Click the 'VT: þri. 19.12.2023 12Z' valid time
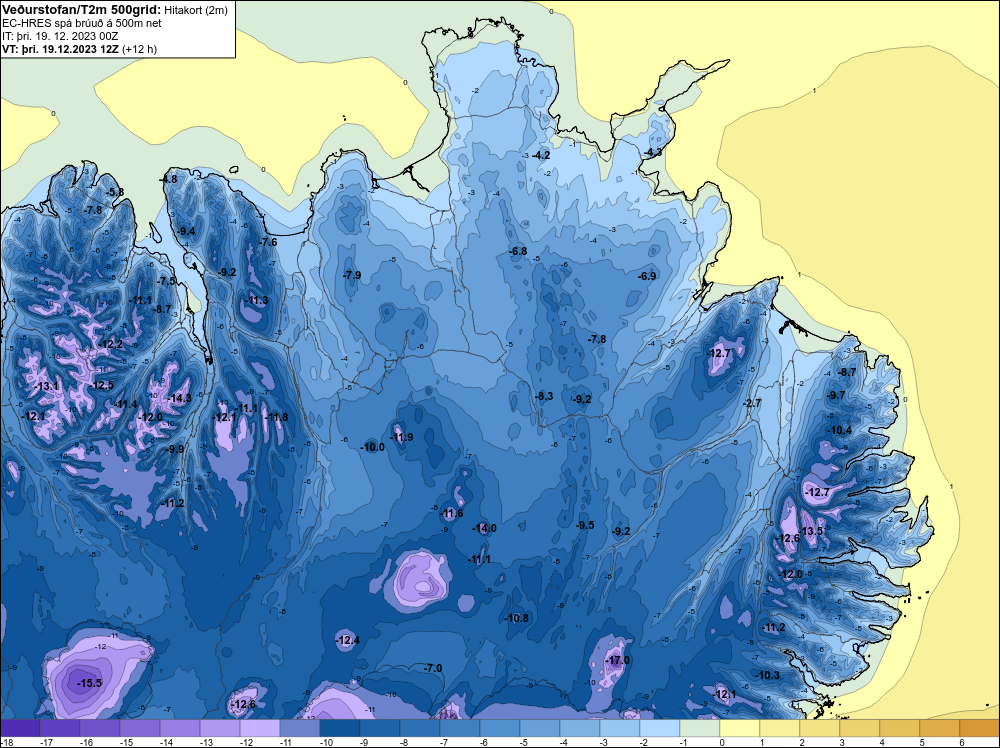Image resolution: width=1000 pixels, height=748 pixels. (61, 48)
